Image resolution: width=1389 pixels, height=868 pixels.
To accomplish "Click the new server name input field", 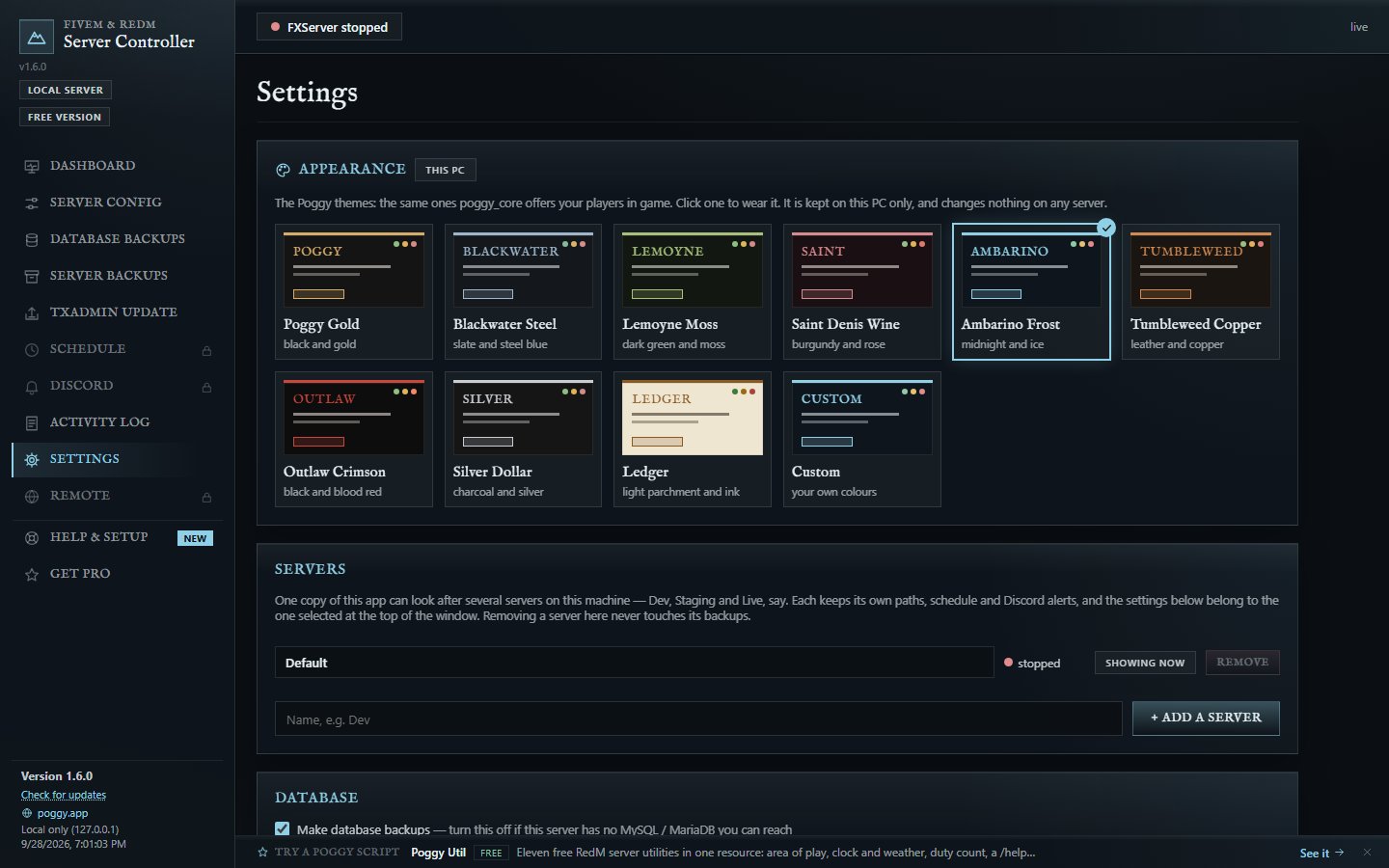I will (698, 719).
